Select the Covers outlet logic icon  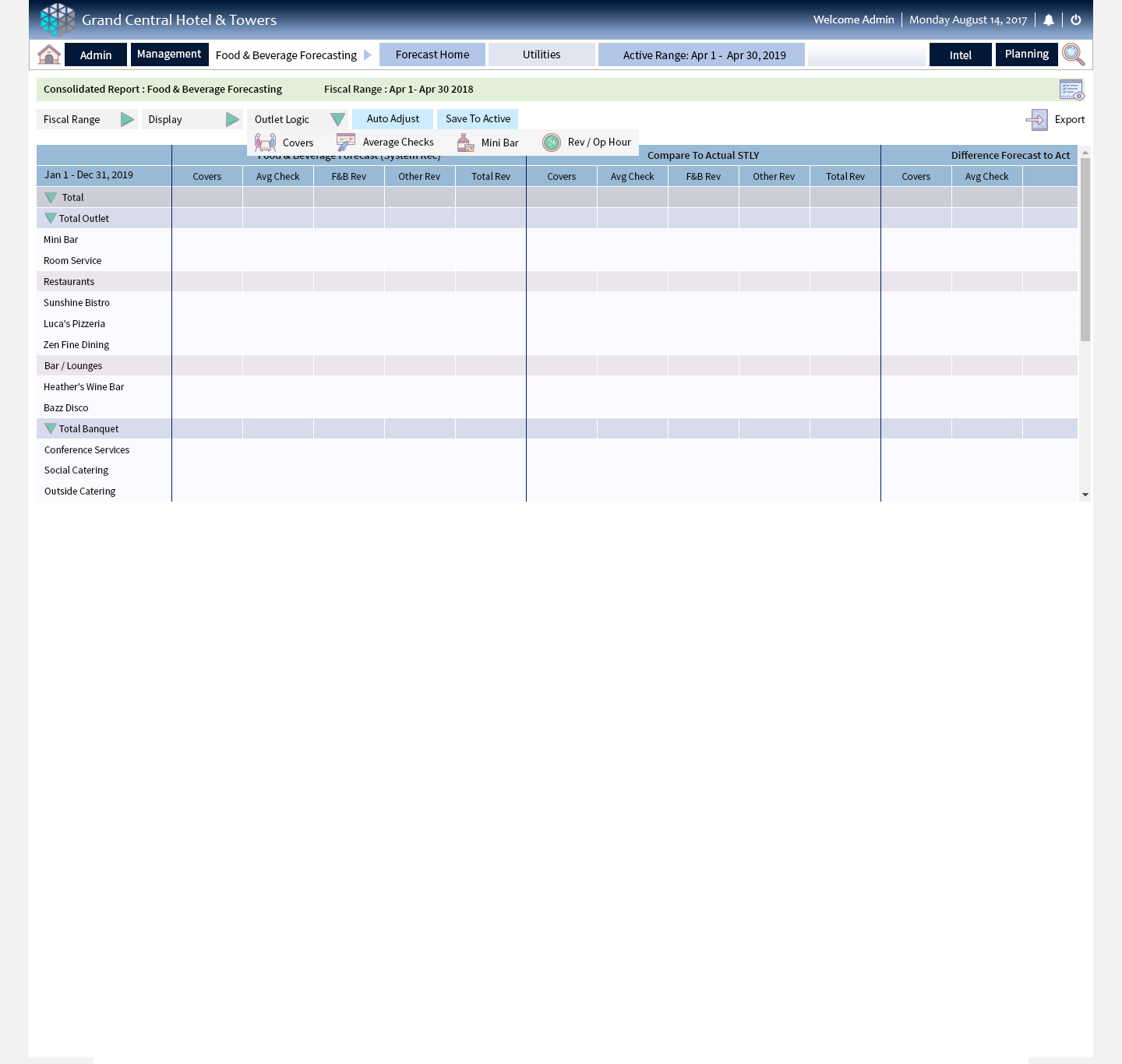(x=266, y=143)
